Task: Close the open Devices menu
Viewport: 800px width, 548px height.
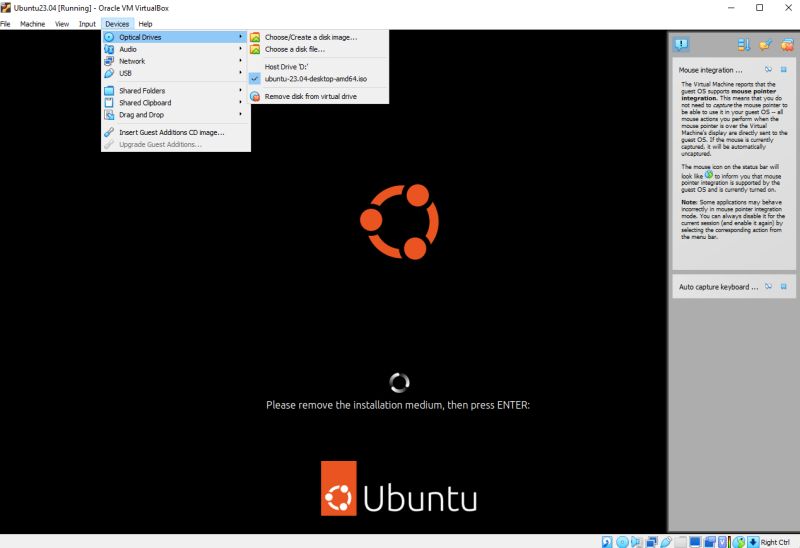Action: tap(117, 24)
